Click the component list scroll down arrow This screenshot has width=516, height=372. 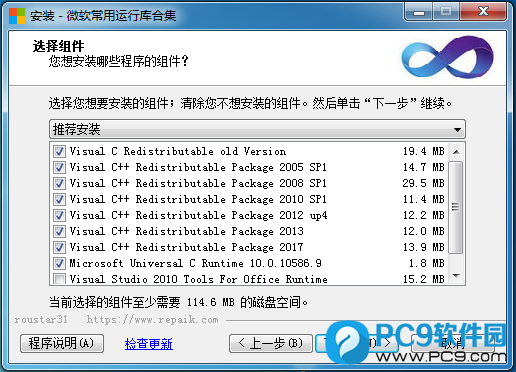click(x=456, y=276)
